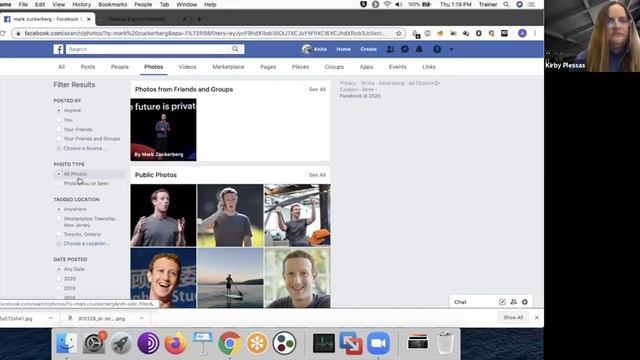640x360 pixels.
Task: Open the History menu in menu bar
Action: click(81, 4)
